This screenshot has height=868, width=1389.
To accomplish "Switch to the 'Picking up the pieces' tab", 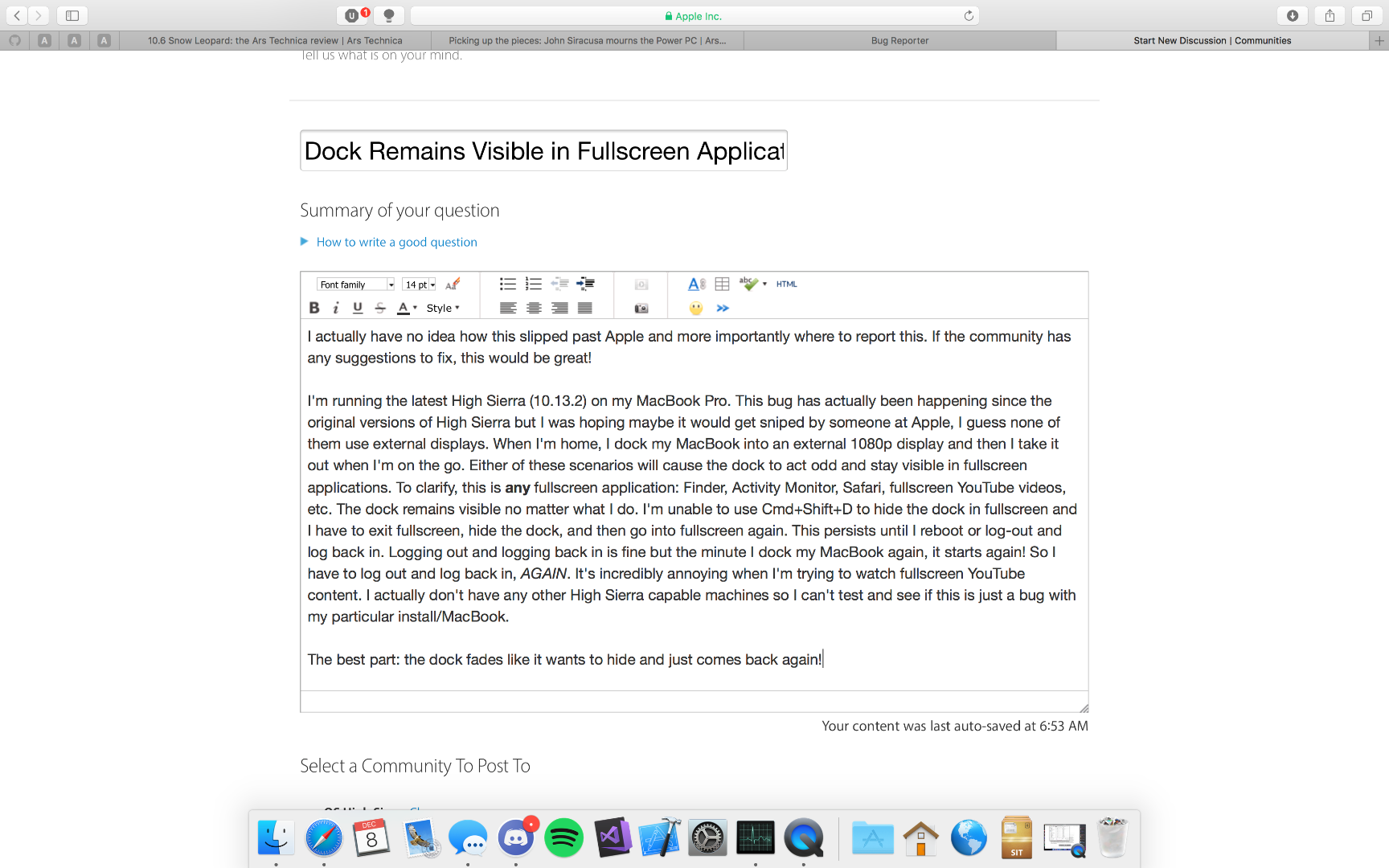I will tap(588, 40).
